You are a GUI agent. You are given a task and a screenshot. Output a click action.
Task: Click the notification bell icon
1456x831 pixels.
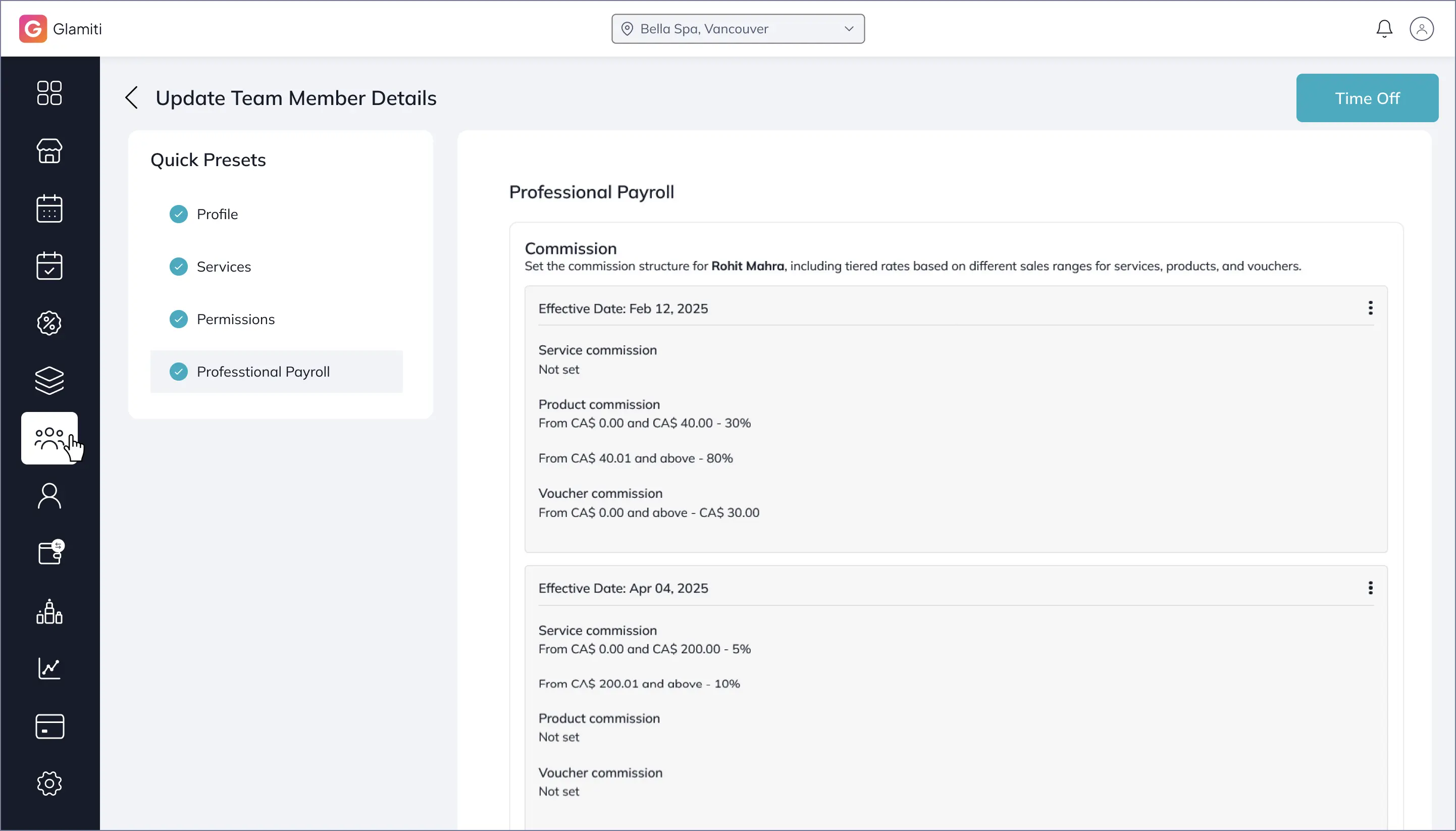click(1384, 29)
